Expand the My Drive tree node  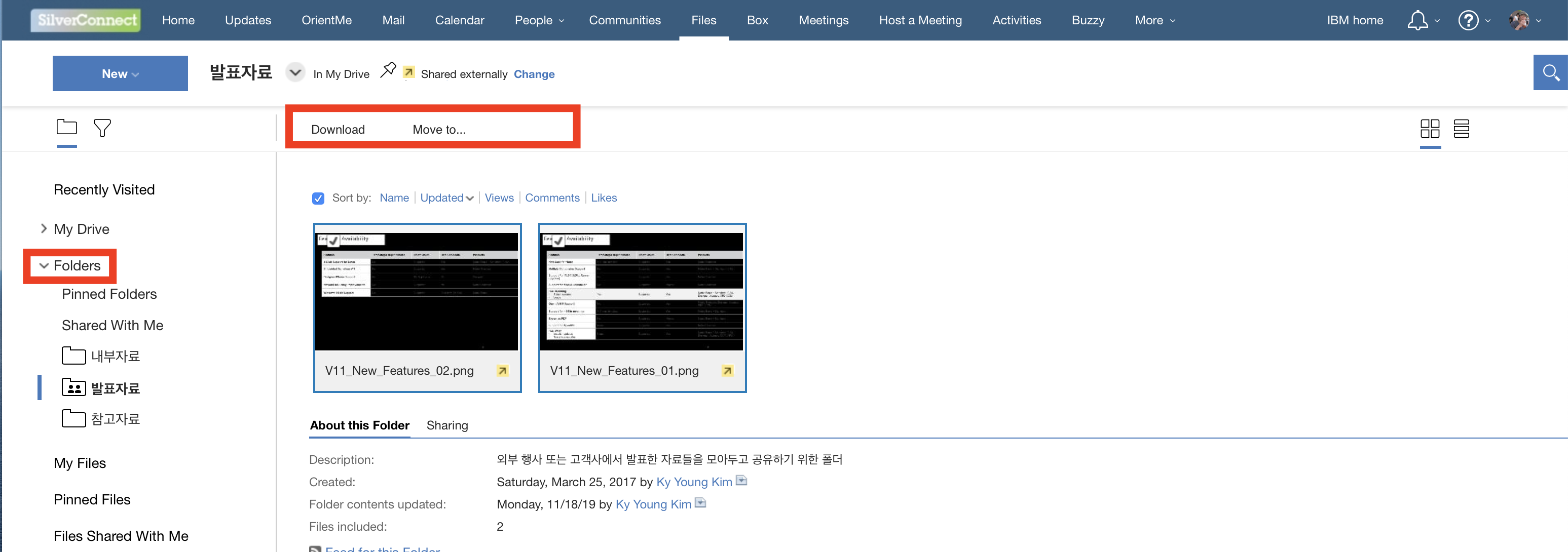point(44,228)
